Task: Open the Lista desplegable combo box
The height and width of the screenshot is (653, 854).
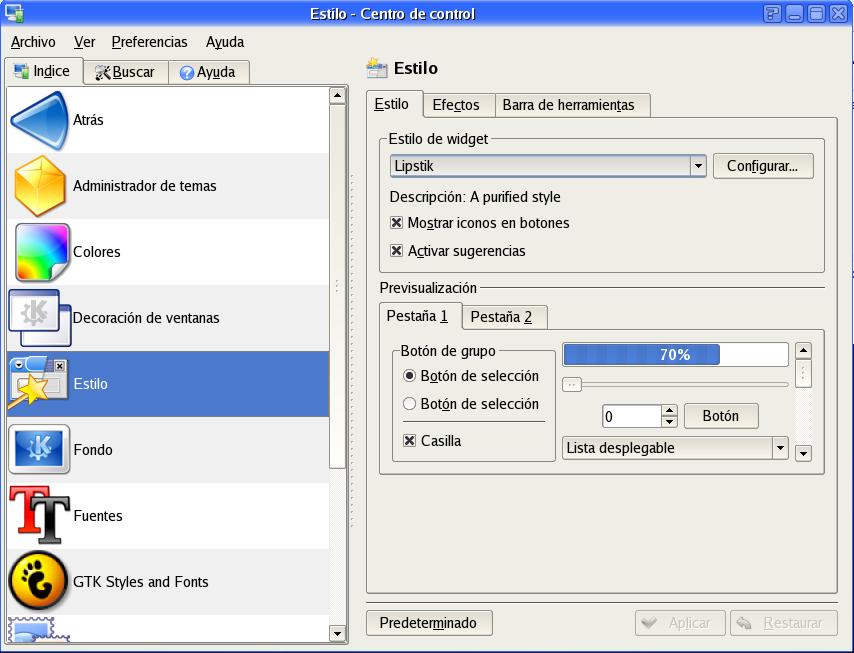Action: coord(675,448)
